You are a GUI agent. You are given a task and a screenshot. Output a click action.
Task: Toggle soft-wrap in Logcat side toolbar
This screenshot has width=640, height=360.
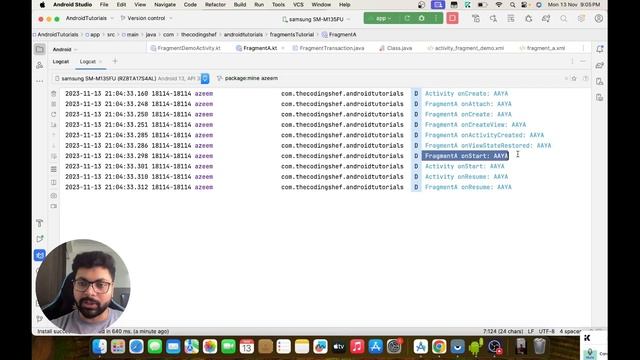53,156
